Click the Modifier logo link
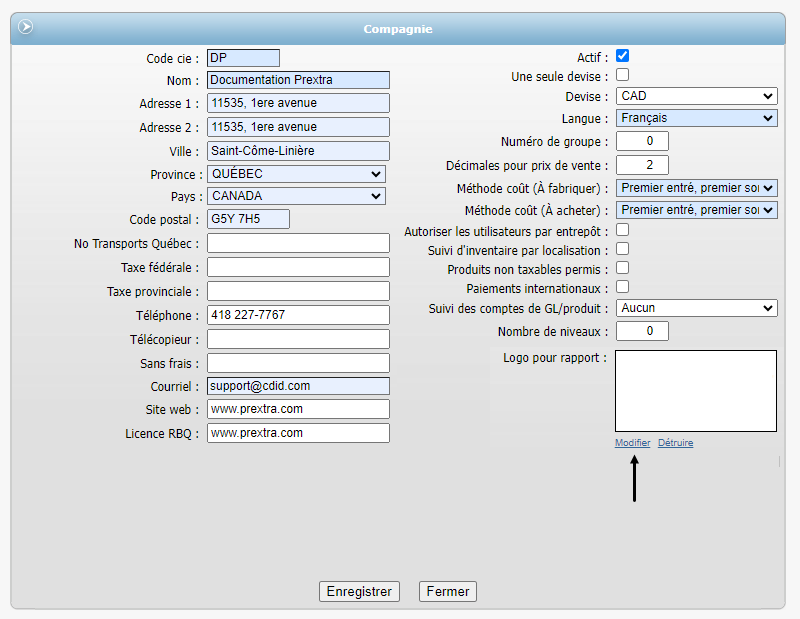This screenshot has height=619, width=800. (x=633, y=443)
